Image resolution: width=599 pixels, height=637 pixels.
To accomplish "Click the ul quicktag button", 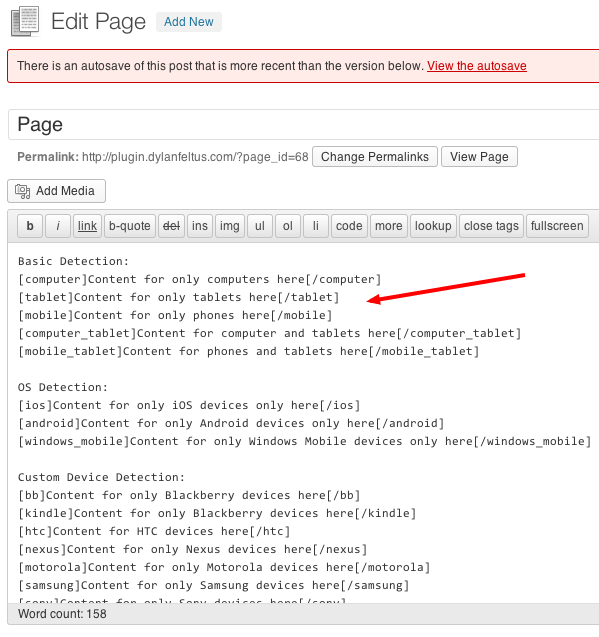I will (260, 226).
